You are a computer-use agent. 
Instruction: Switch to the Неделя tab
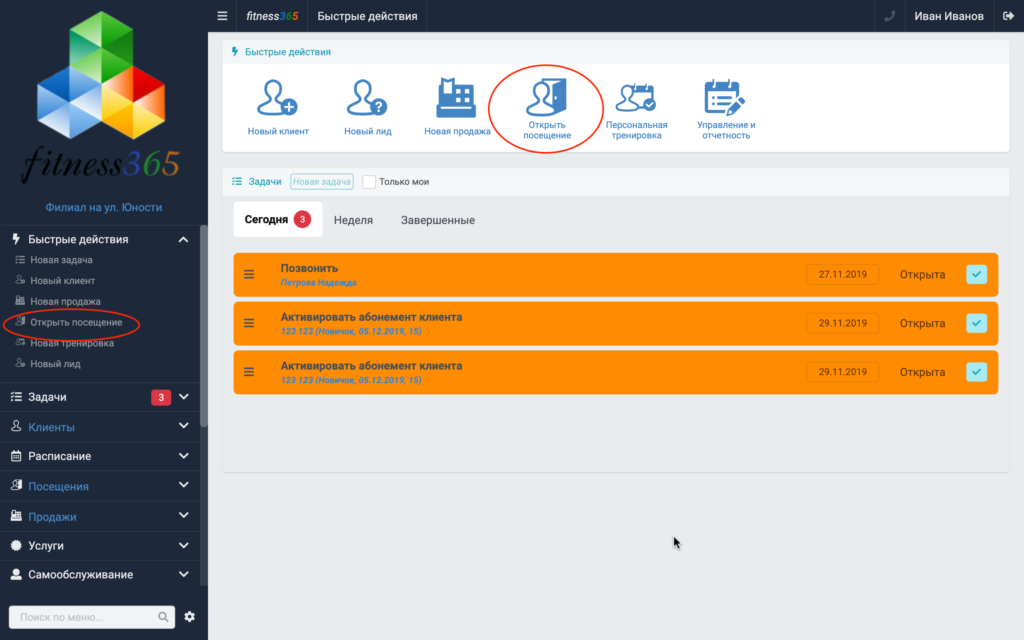353,220
